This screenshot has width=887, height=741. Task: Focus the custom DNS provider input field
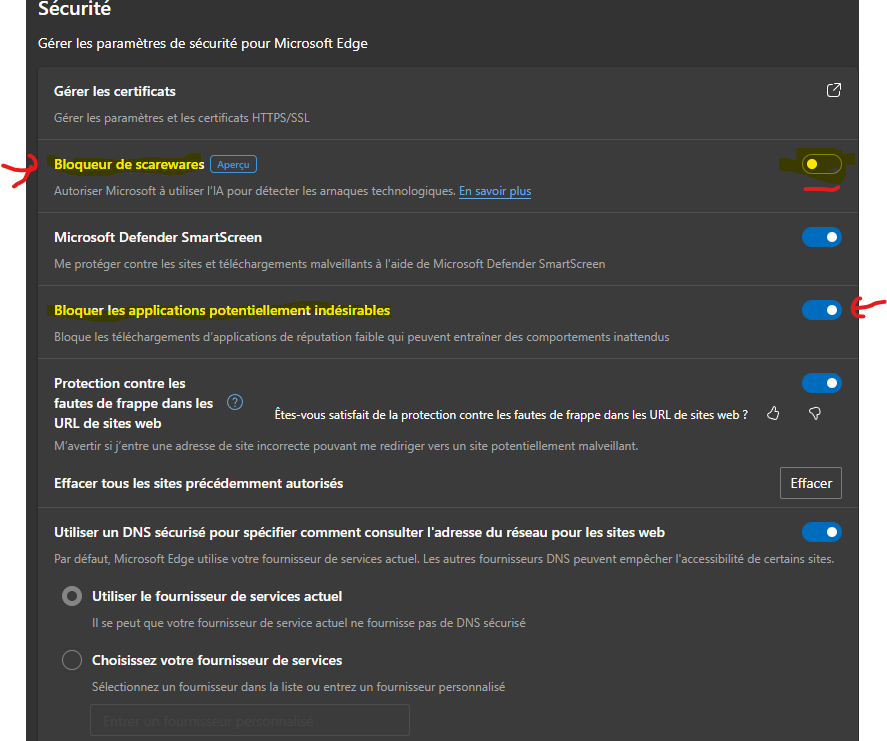click(249, 720)
